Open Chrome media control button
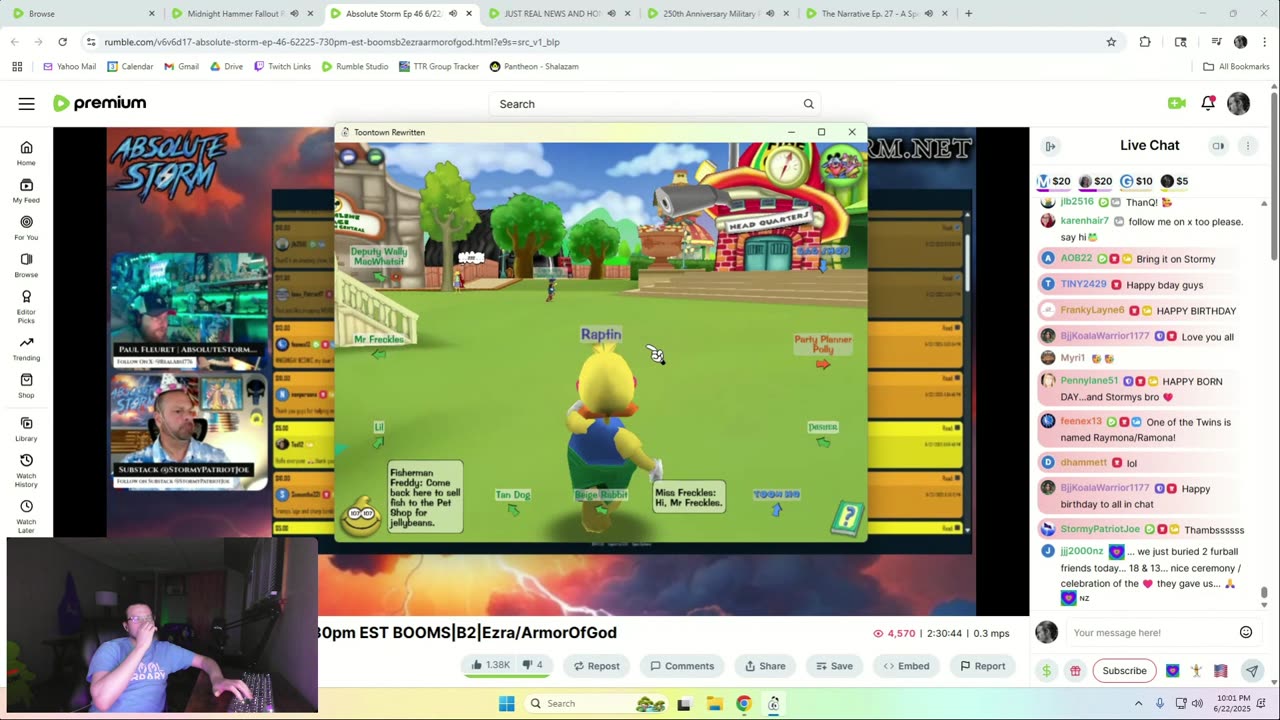Screen dimensions: 1280x720 point(1217,42)
